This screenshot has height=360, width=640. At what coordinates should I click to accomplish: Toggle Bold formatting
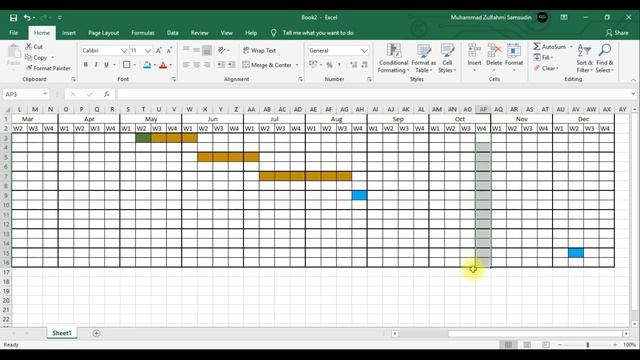[86, 64]
